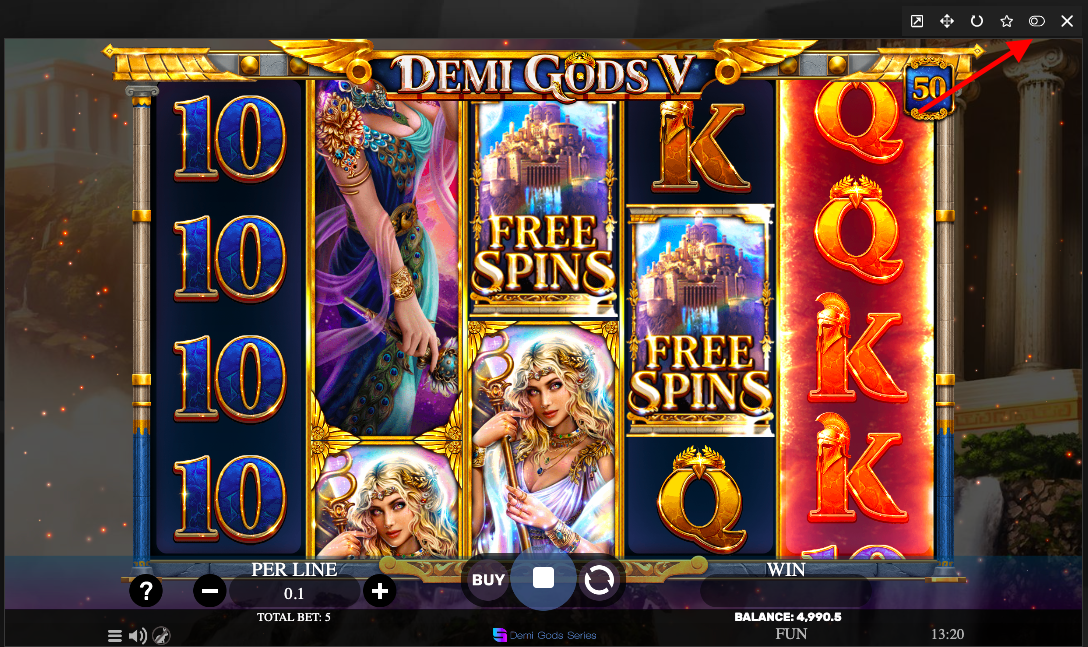Stop the spinning reels

coord(543,578)
